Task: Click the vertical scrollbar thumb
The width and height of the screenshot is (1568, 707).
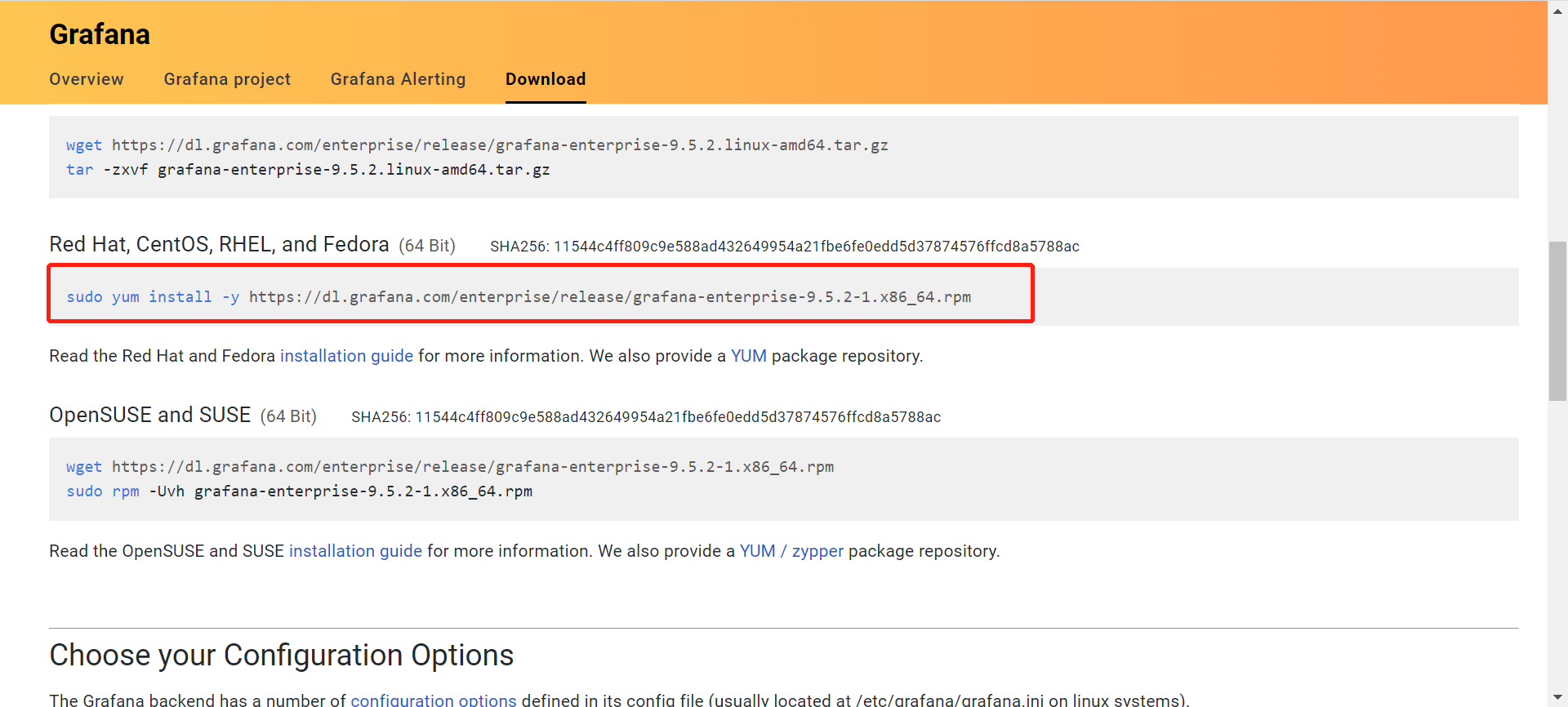Action: [1557, 321]
